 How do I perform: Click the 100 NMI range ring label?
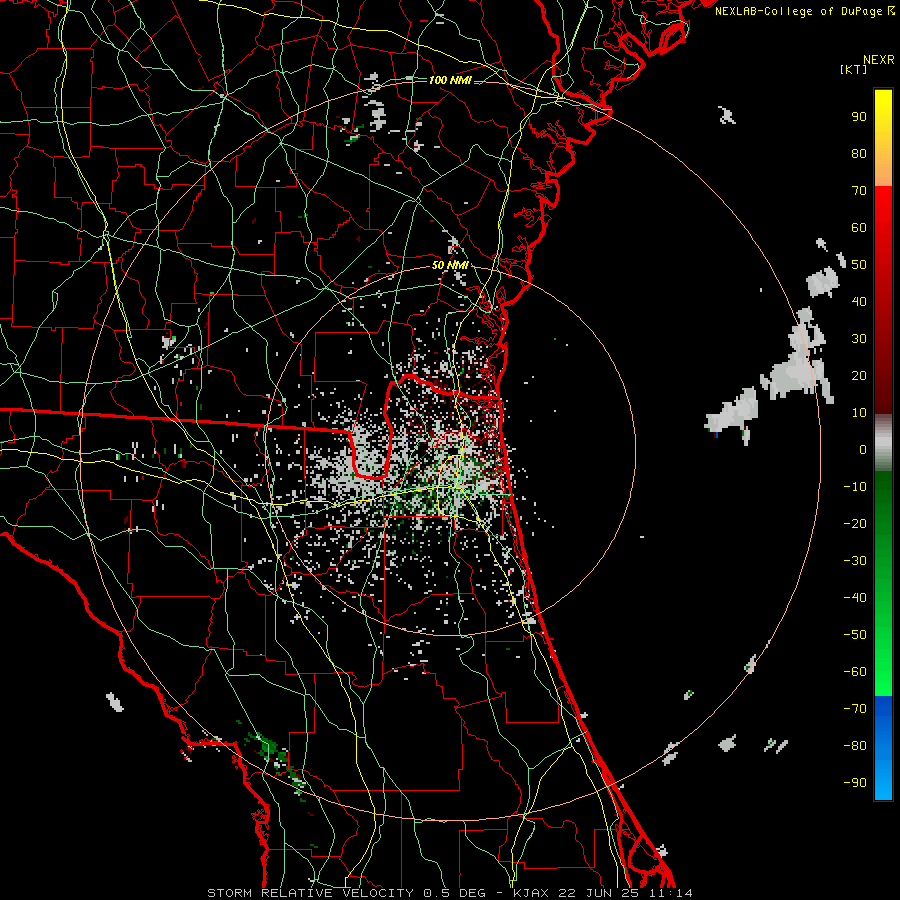[x=450, y=80]
